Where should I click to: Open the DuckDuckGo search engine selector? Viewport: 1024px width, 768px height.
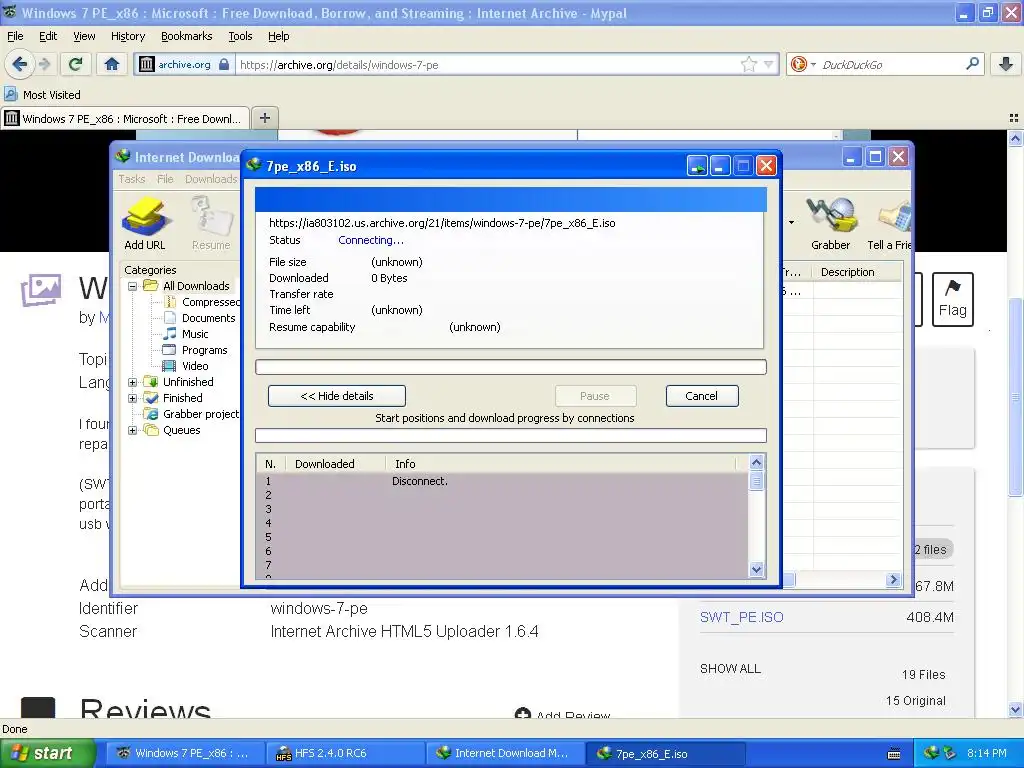(x=803, y=64)
